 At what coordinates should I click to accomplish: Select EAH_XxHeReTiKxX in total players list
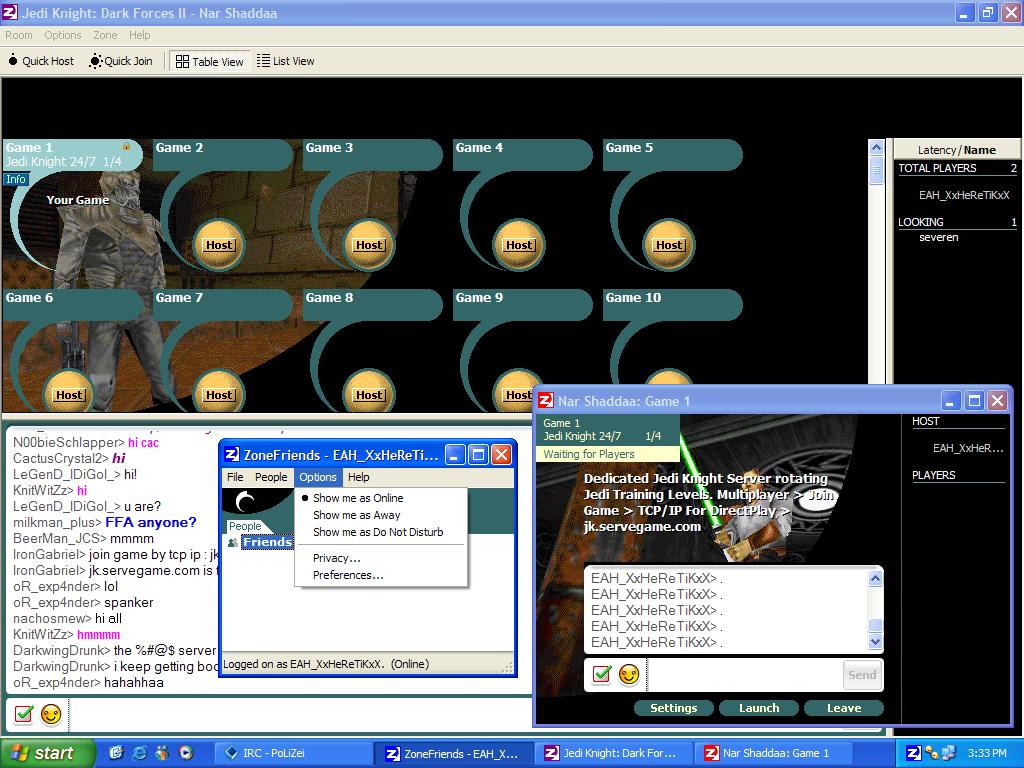[x=964, y=195]
